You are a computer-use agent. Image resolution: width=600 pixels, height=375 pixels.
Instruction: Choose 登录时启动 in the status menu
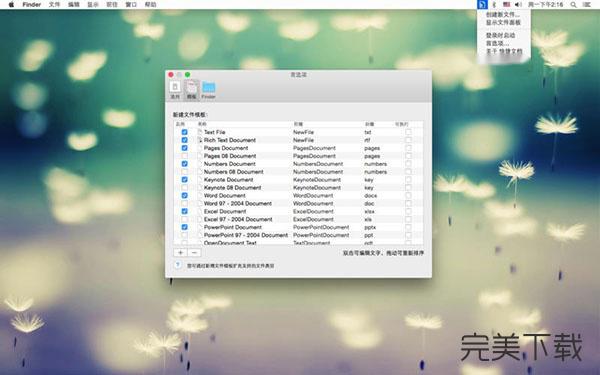(x=501, y=35)
